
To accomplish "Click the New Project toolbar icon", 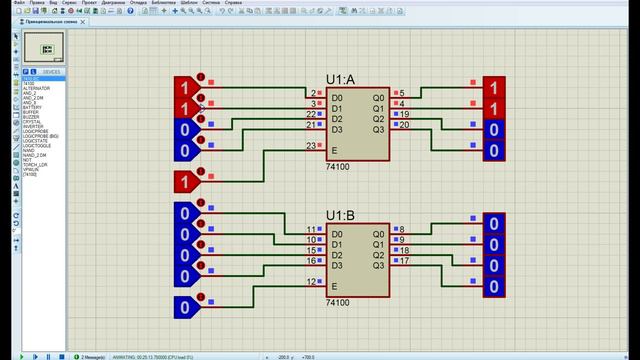I will click(19, 11).
